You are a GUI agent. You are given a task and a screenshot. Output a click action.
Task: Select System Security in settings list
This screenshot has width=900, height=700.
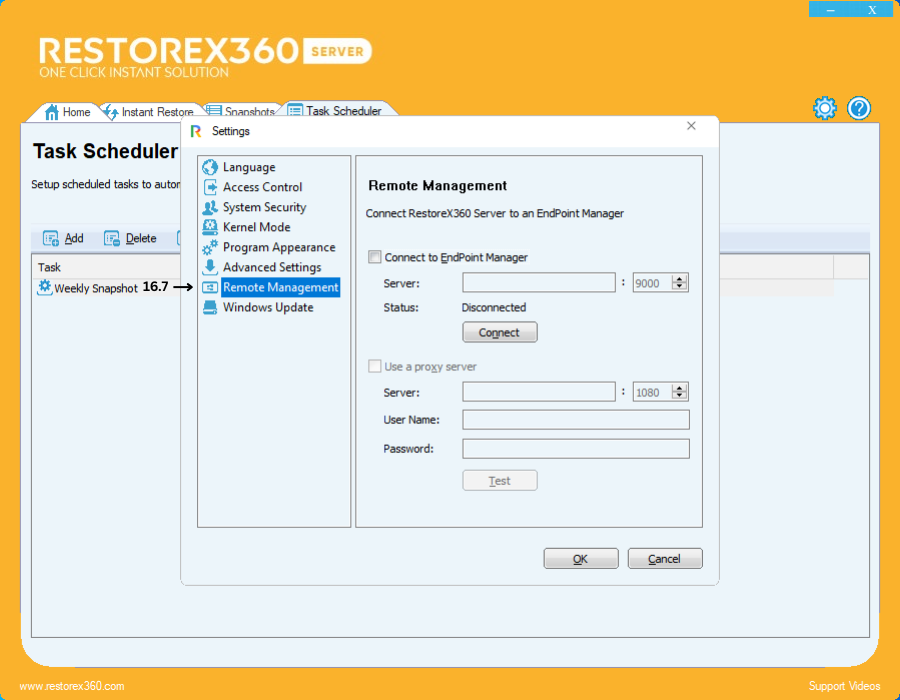tap(265, 207)
